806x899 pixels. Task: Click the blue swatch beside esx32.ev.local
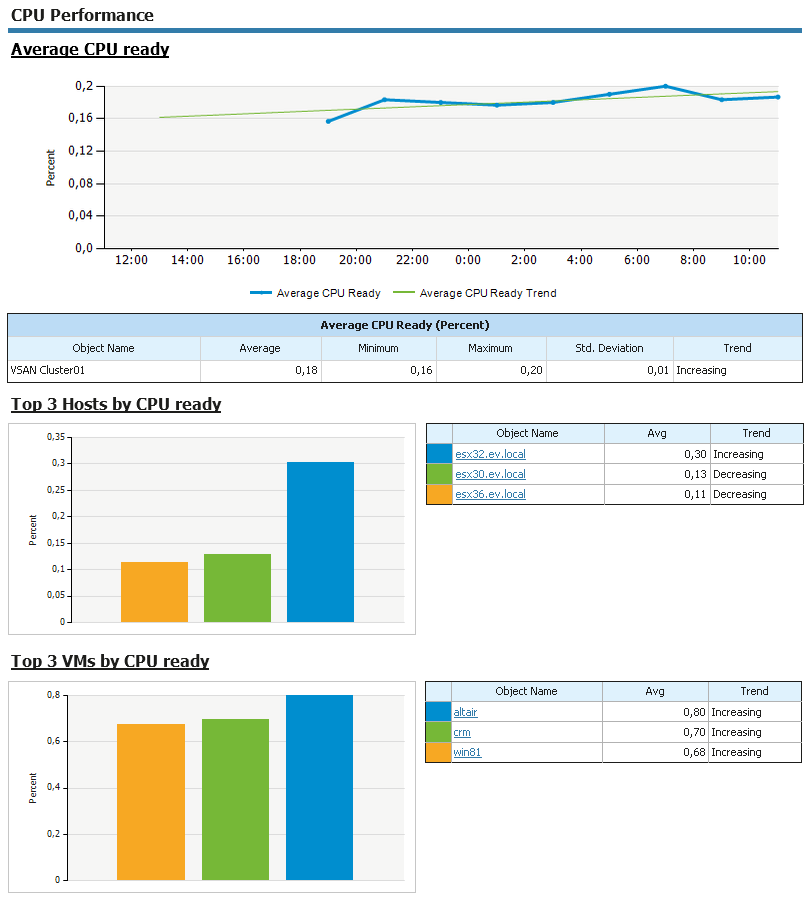440,454
